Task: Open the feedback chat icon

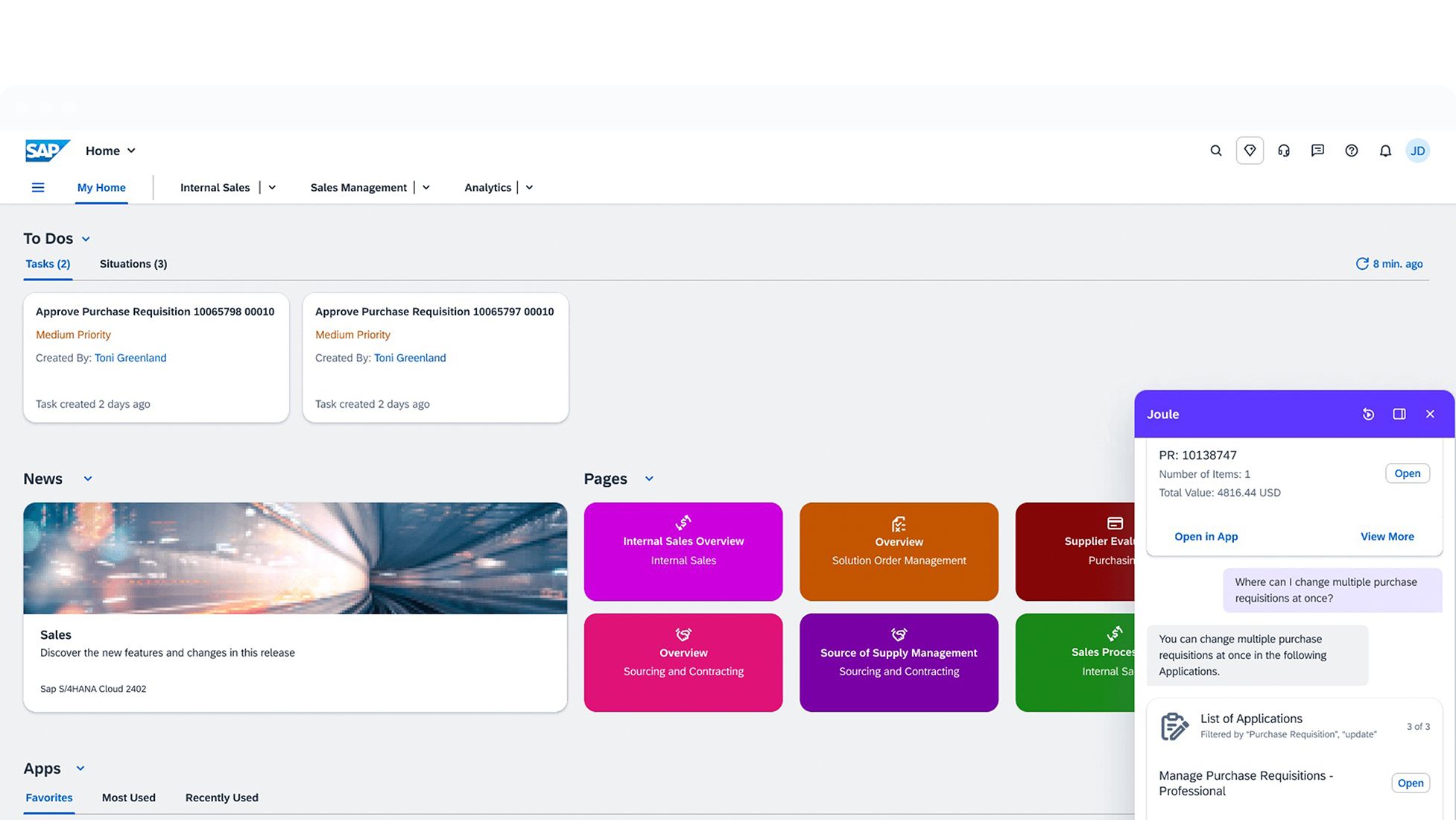Action: pos(1317,151)
